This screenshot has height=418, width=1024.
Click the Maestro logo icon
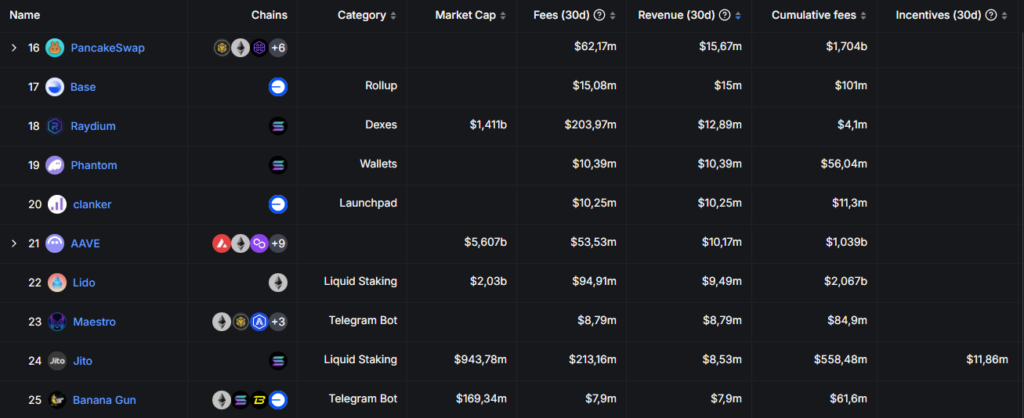(x=57, y=321)
